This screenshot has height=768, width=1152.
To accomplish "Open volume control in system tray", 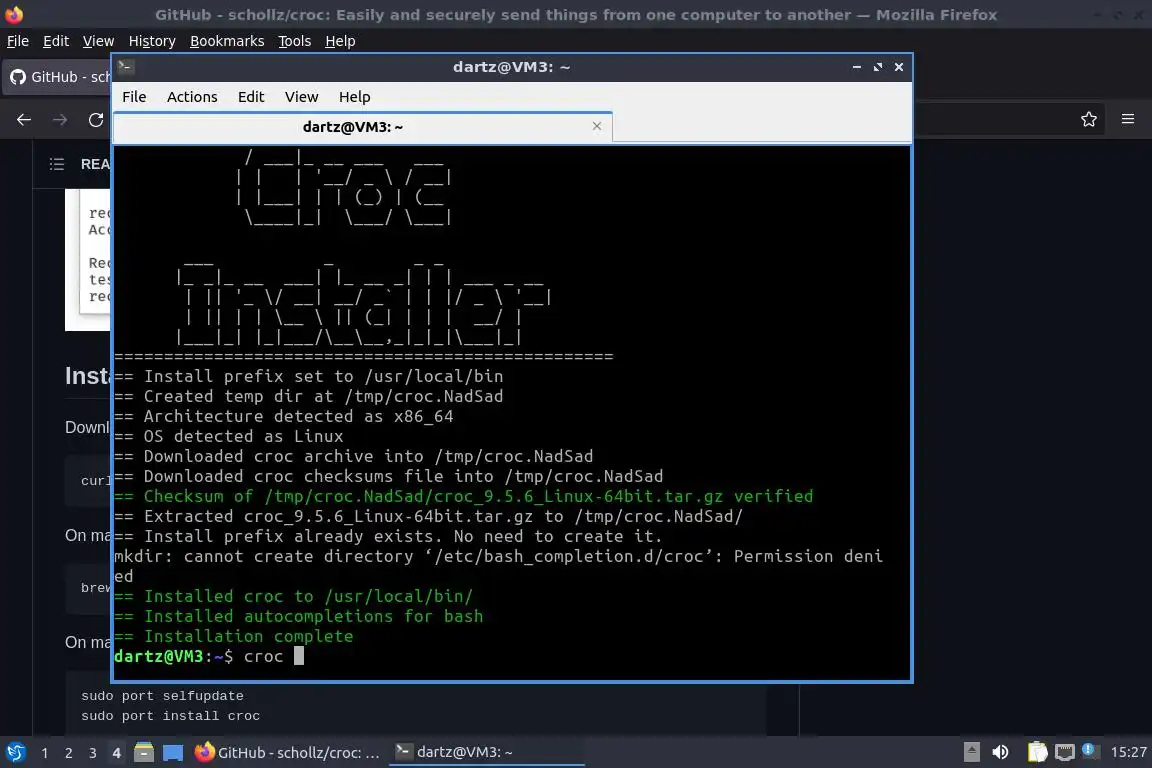I will pos(1000,752).
